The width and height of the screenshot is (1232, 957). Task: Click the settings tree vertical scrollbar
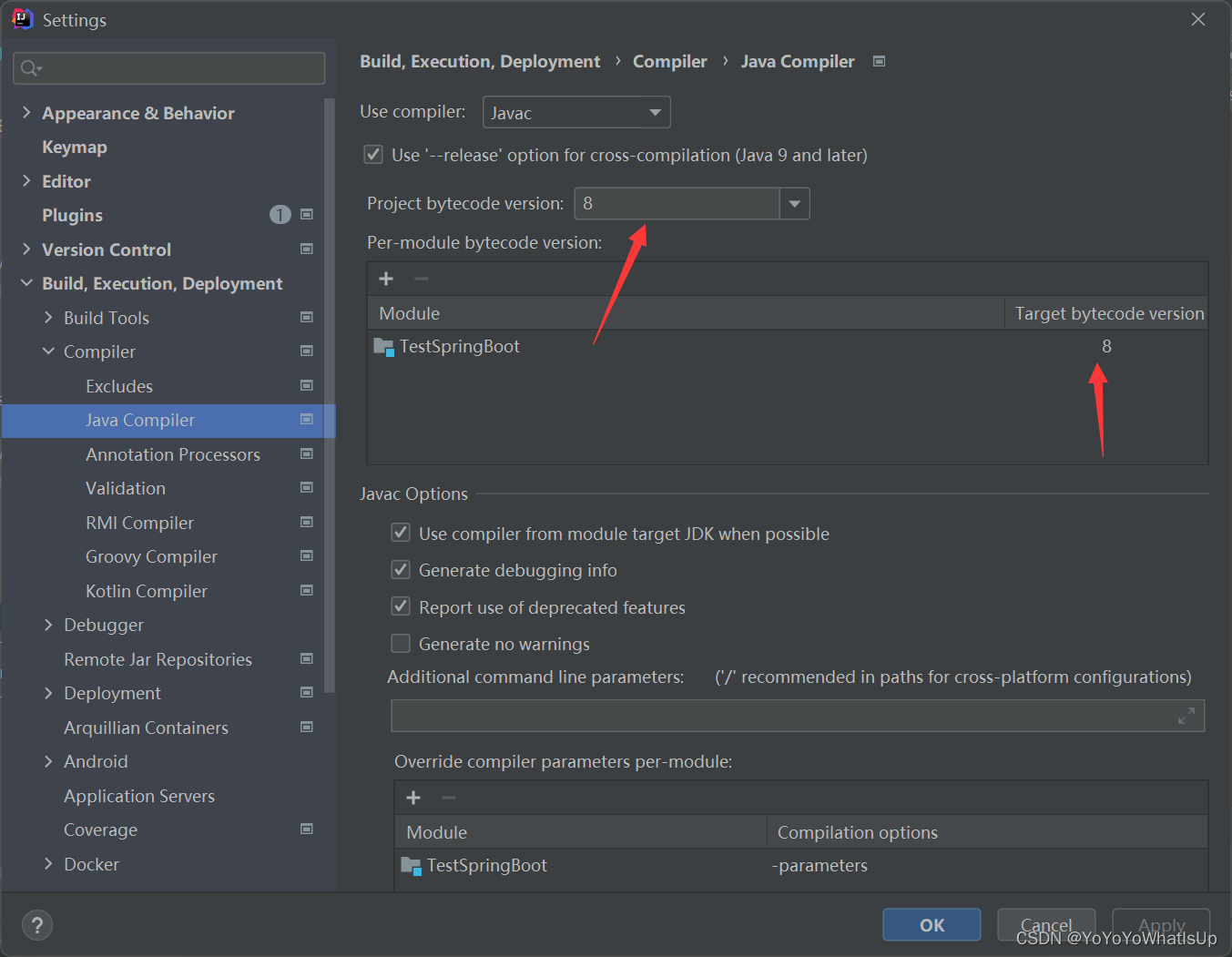tap(330, 396)
